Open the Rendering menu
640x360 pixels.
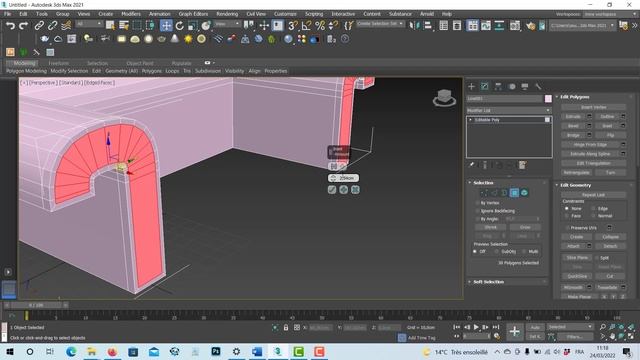click(227, 14)
